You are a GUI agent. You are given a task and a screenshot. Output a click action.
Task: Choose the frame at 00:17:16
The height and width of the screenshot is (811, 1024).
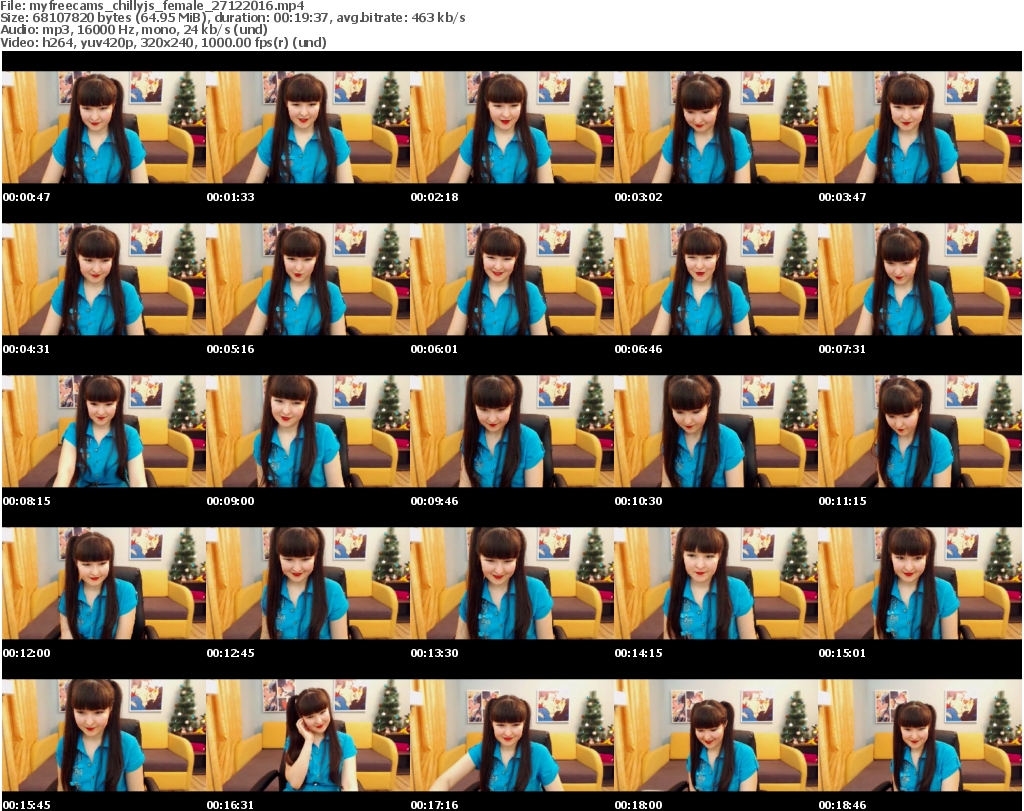[x=512, y=735]
